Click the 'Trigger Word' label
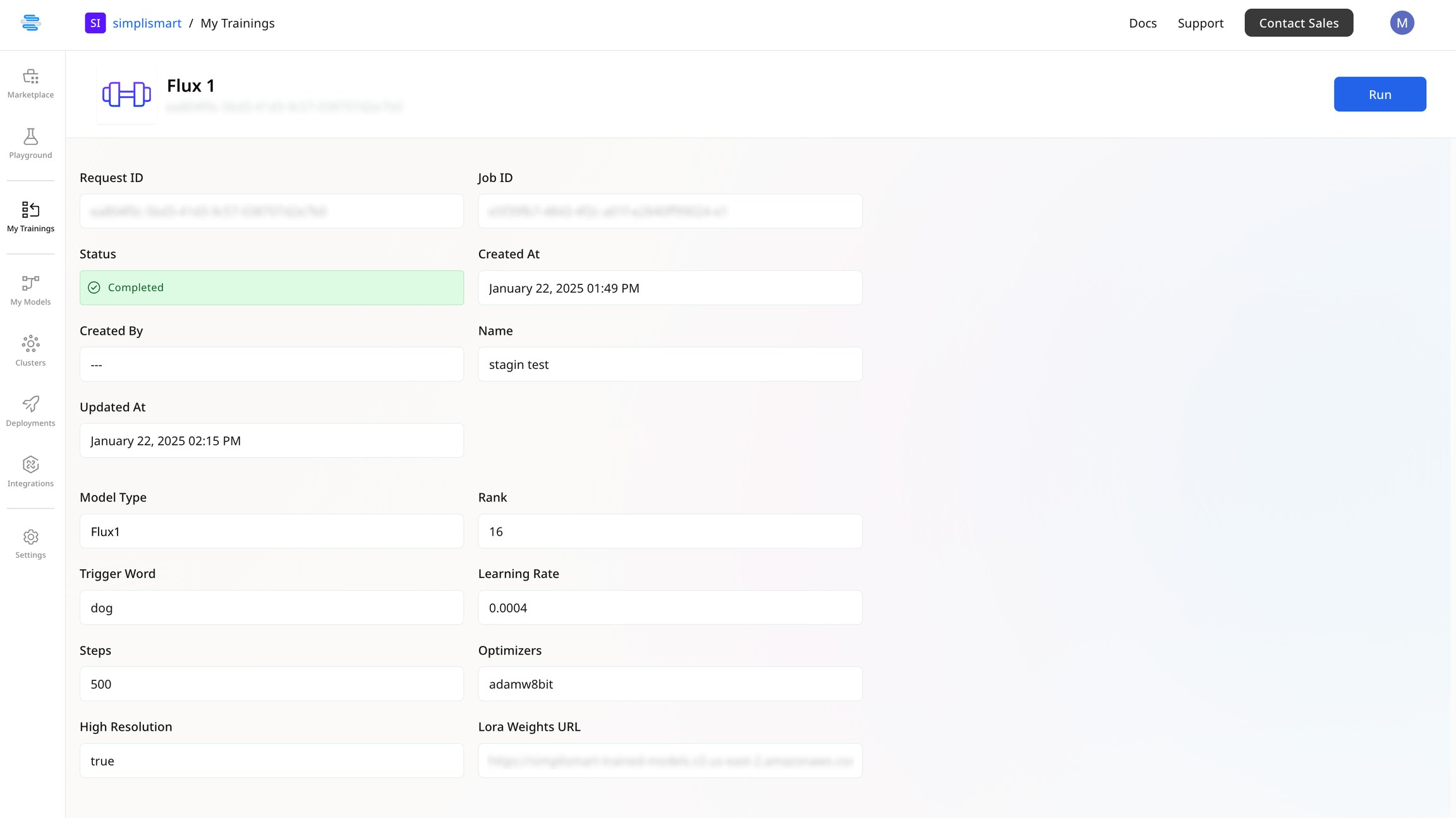The height and width of the screenshot is (818, 1456). tap(118, 574)
